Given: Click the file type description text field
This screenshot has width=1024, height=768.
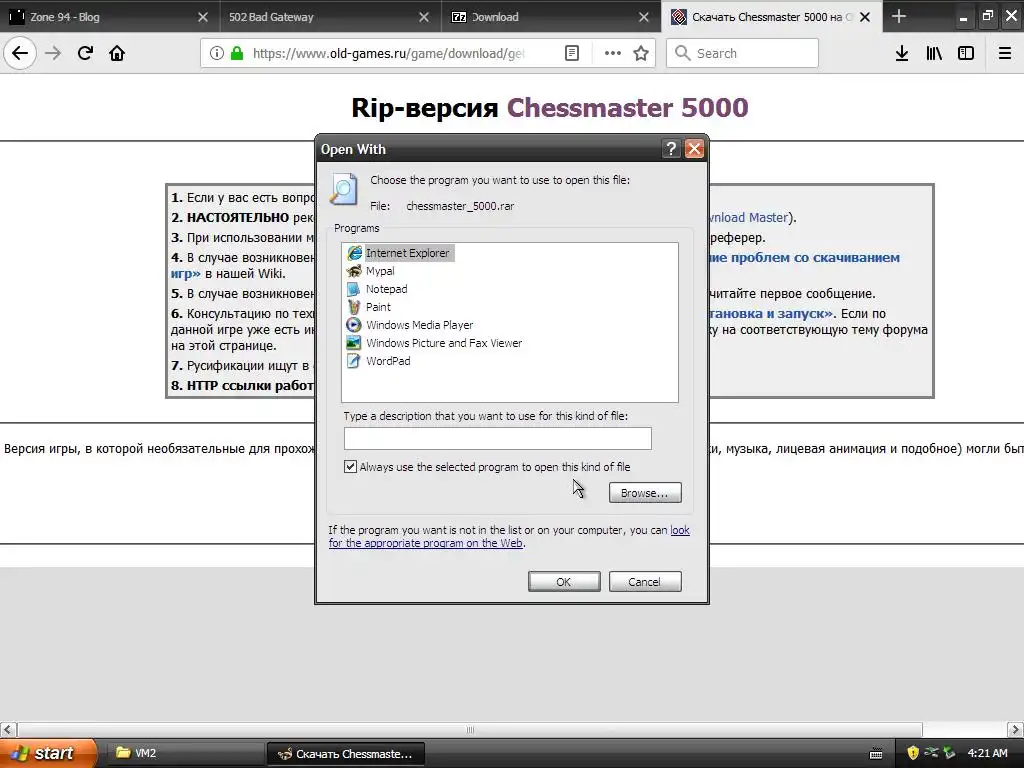Looking at the screenshot, I should pyautogui.click(x=498, y=438).
